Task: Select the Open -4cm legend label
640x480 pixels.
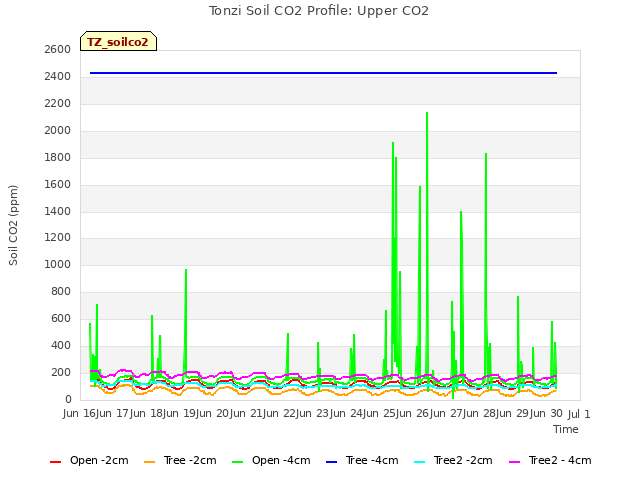Action: click(281, 460)
